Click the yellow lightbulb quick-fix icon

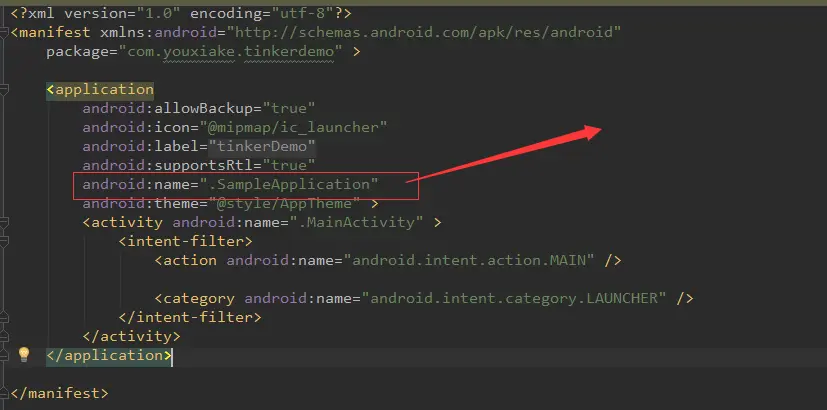(24, 355)
